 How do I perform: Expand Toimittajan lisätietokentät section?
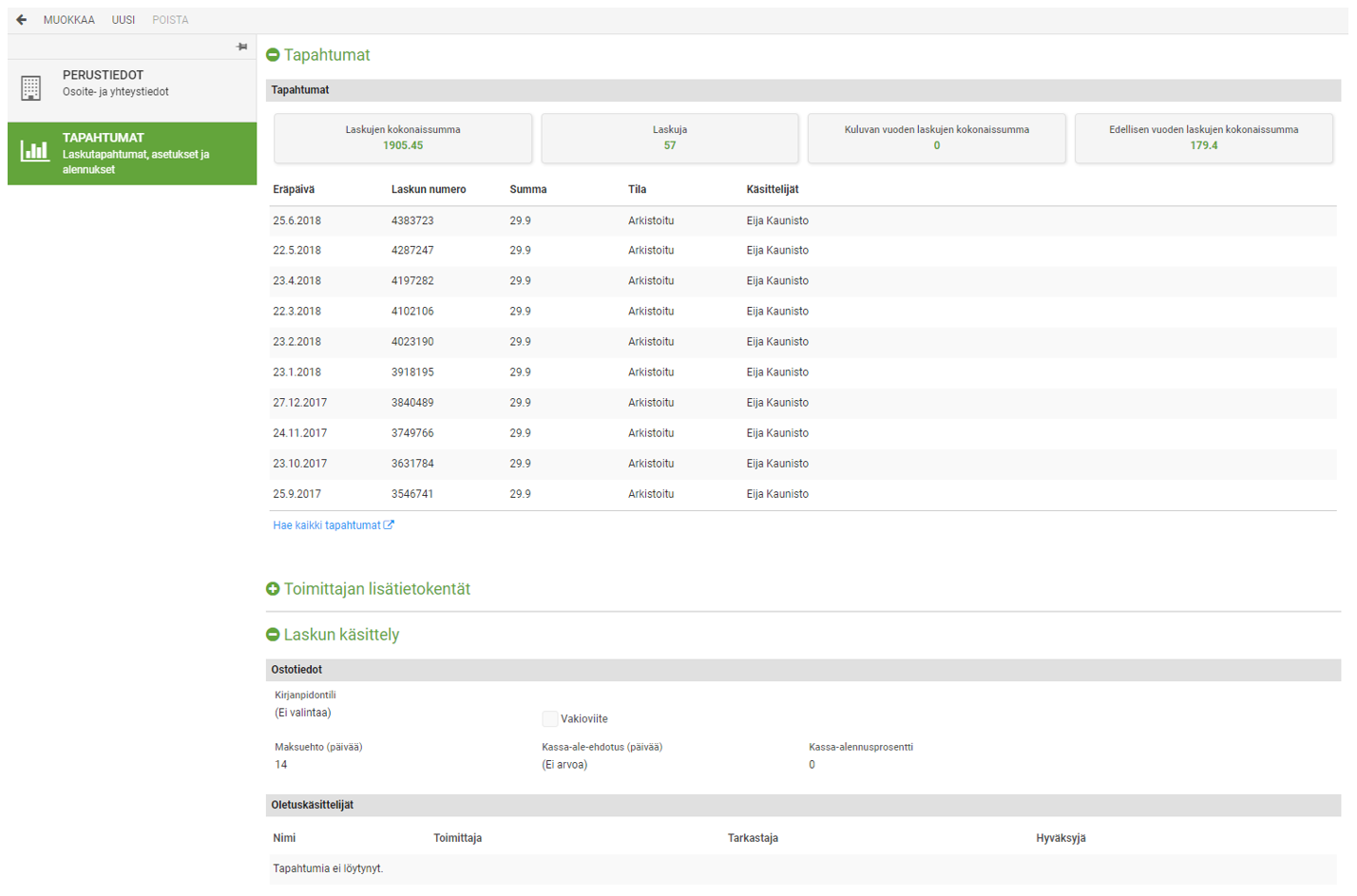click(x=273, y=589)
